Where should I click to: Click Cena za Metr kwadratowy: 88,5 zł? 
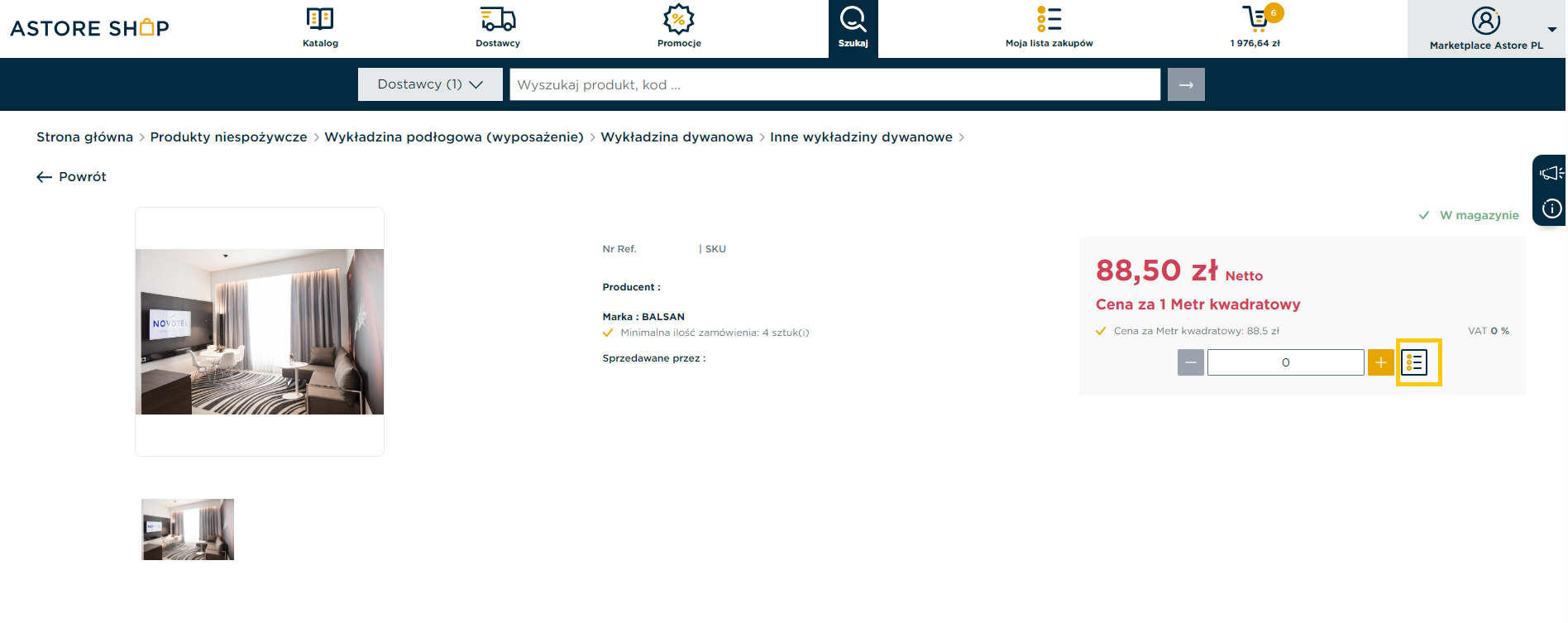[1196, 331]
